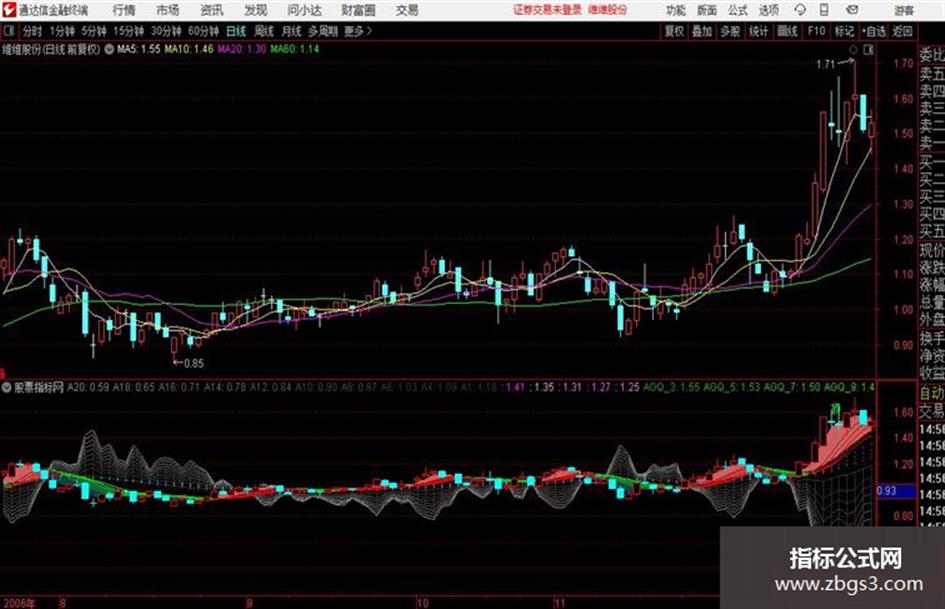The image size is (945, 609).
Task: Add stock via 自选 button
Action: (x=873, y=31)
